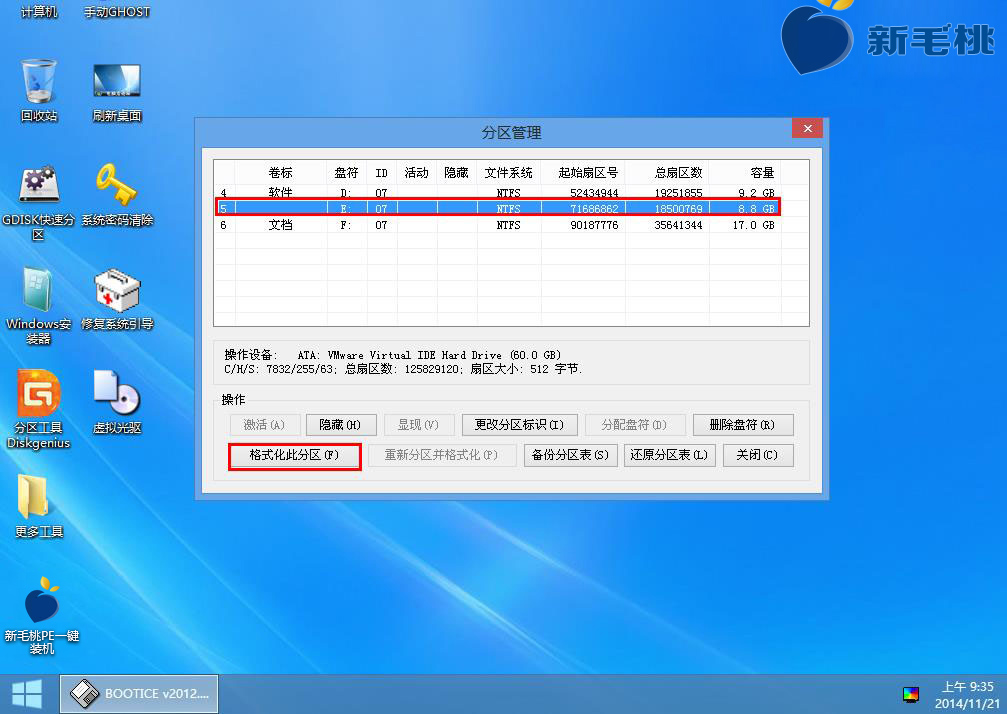Click the 文件系统 column header
The image size is (1007, 714).
[509, 173]
